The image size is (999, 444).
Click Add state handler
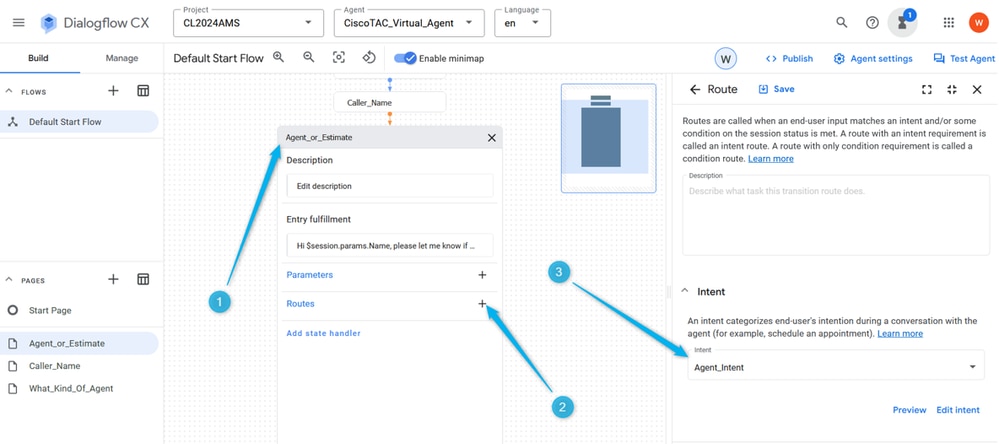coord(324,333)
